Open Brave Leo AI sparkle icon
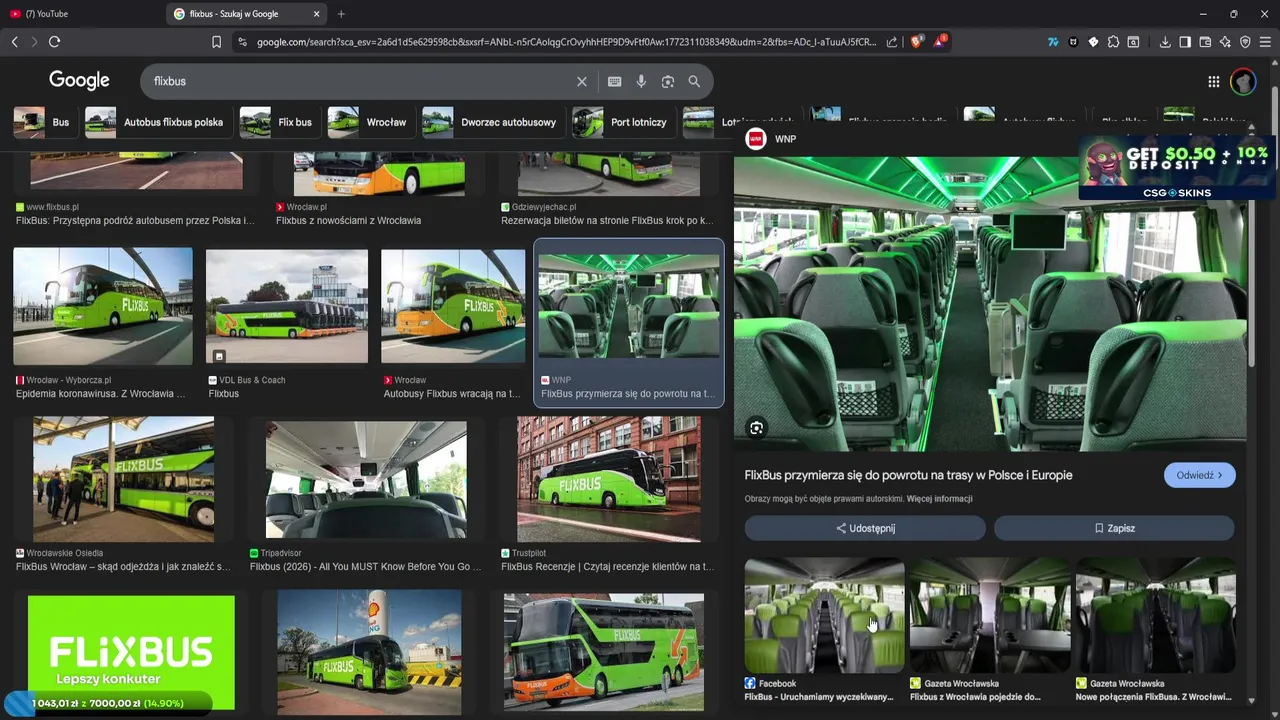Viewport: 1280px width, 720px height. tap(1225, 42)
